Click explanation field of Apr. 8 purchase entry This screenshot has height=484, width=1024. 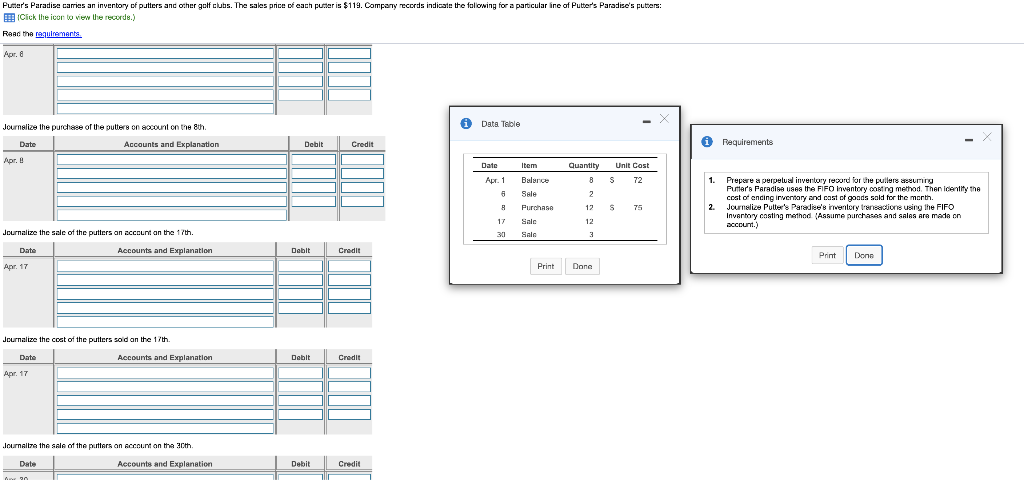[172, 215]
